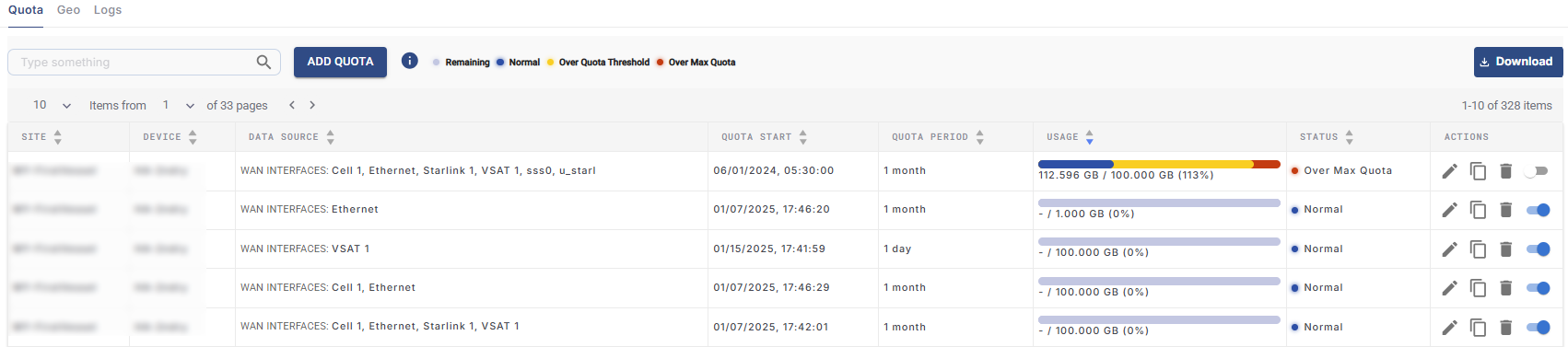
Task: Click the Download button
Action: coord(1516,62)
